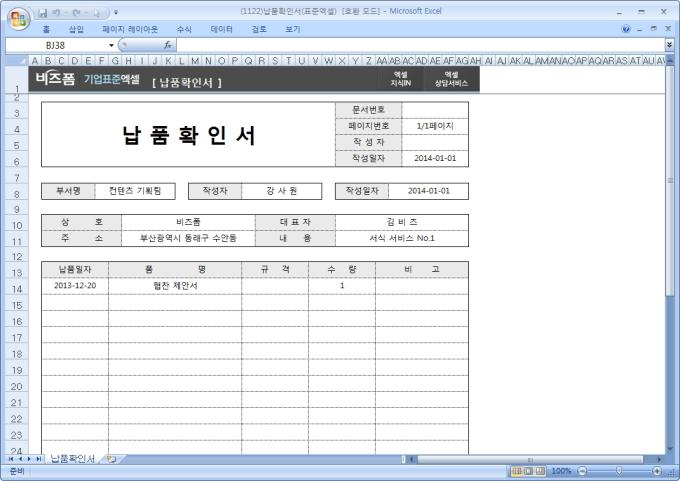This screenshot has height=481, width=680.
Task: Open the Office button menu
Action: tap(18, 19)
